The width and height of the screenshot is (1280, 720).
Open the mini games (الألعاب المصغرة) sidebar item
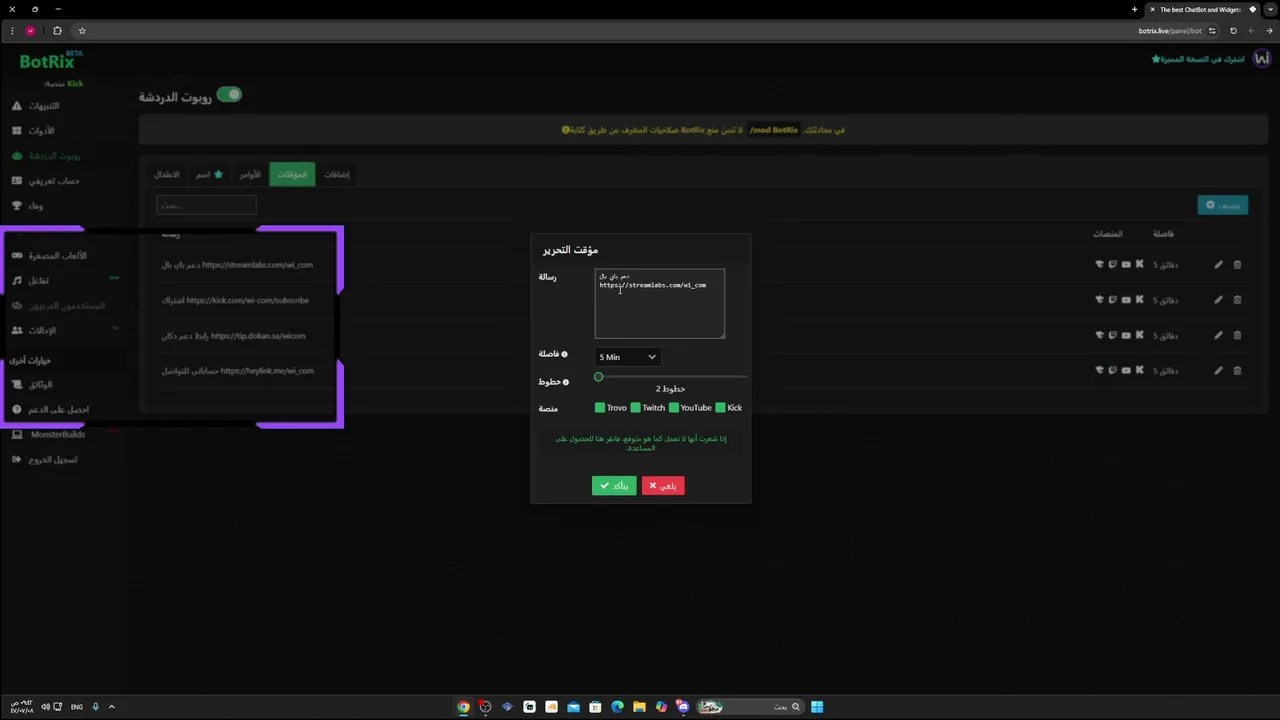point(49,256)
